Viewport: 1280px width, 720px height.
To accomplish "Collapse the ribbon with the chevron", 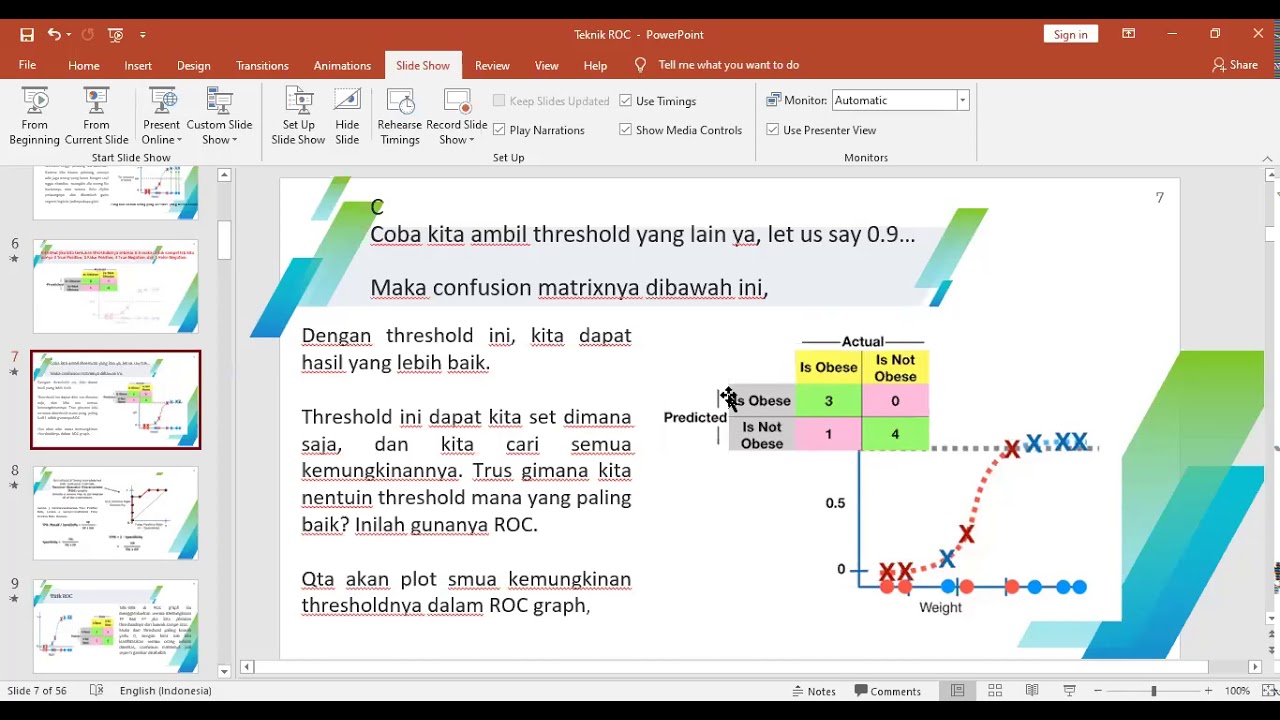I will [1267, 159].
